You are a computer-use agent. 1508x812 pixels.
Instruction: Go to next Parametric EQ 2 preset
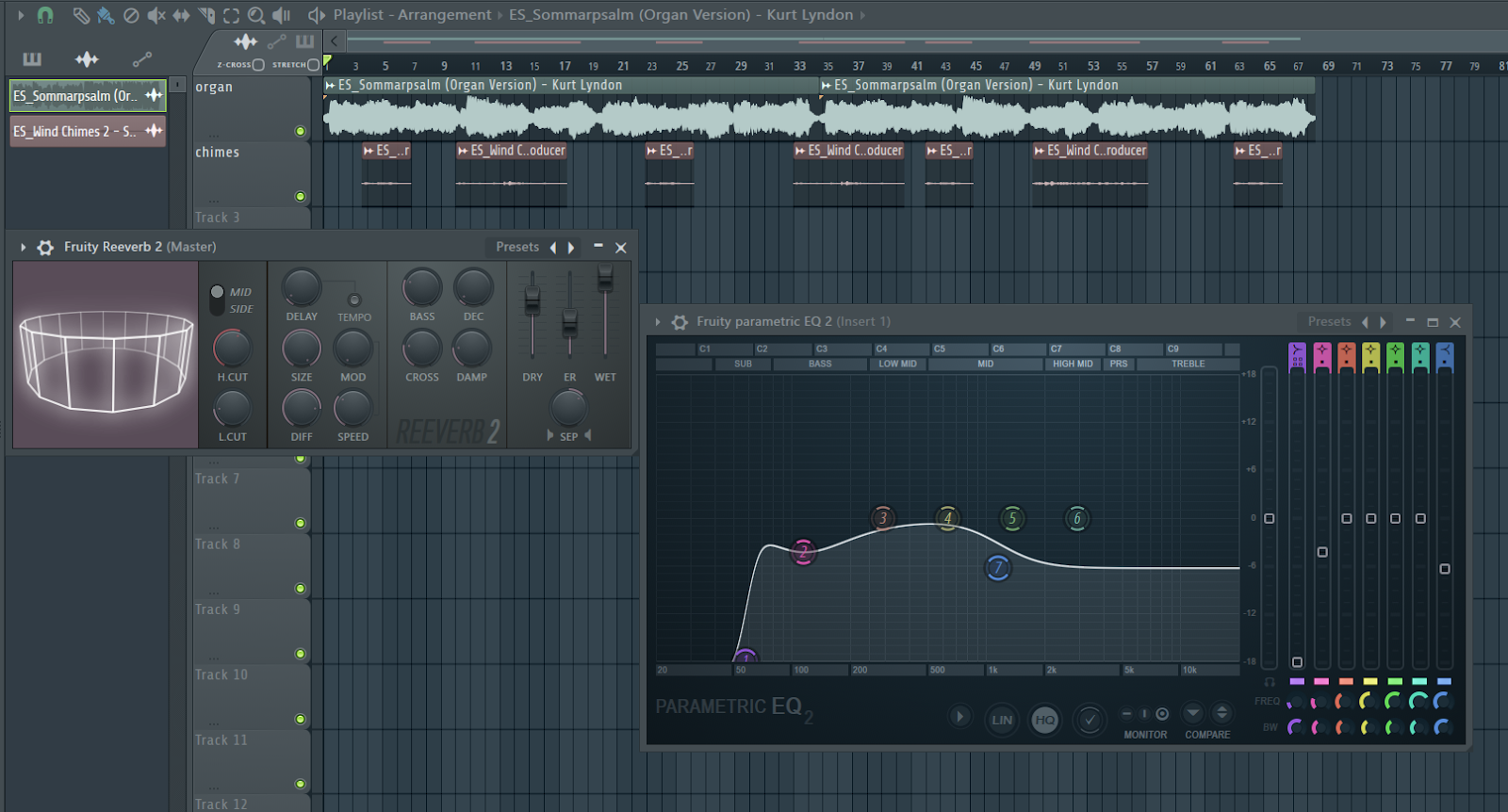click(1383, 322)
